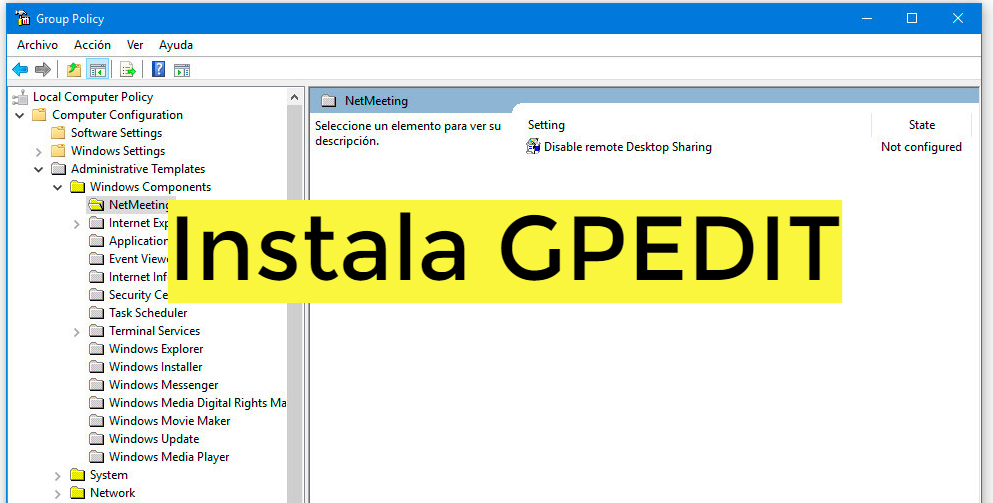Select the Event Viewer tree item
The width and height of the screenshot is (993, 503).
138,258
